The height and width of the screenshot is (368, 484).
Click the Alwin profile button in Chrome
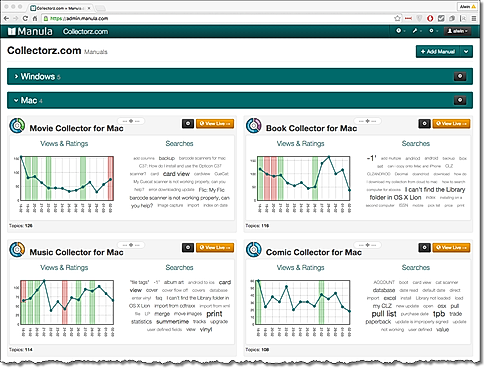[468, 6]
